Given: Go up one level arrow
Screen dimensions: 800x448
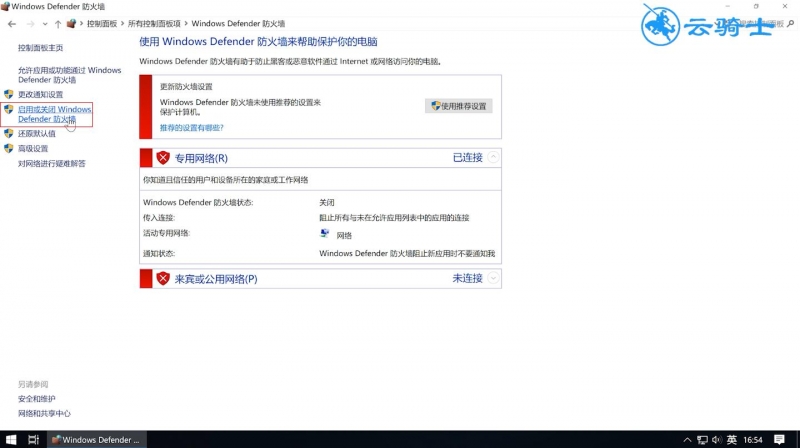Looking at the screenshot, I should (58, 24).
